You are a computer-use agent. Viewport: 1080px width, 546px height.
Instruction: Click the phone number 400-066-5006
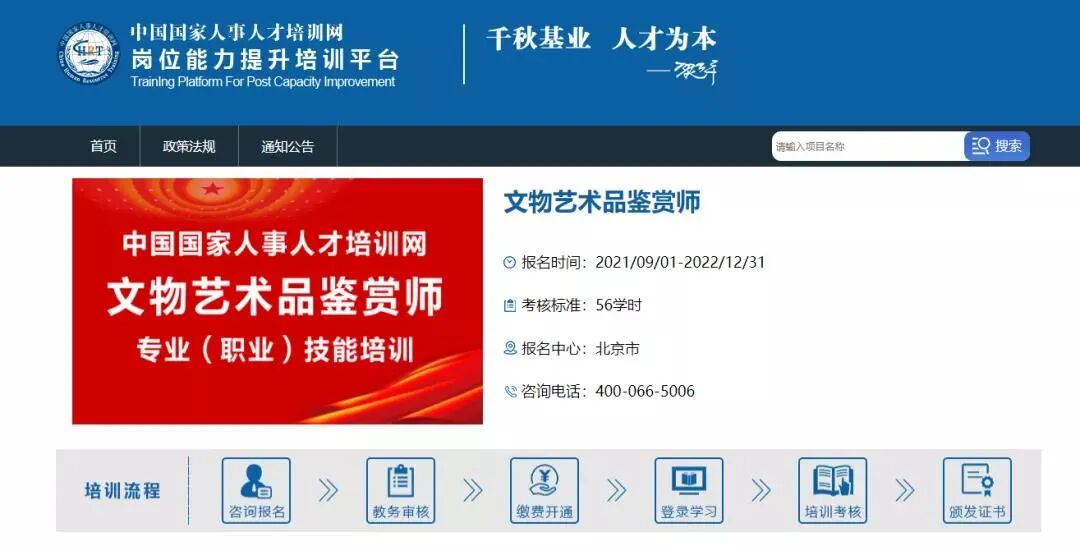(645, 391)
